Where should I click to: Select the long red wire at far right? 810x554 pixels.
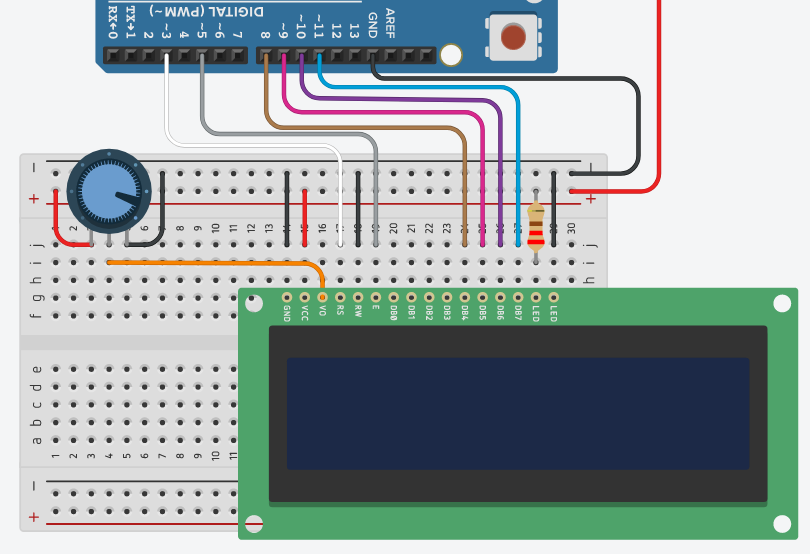point(659,100)
